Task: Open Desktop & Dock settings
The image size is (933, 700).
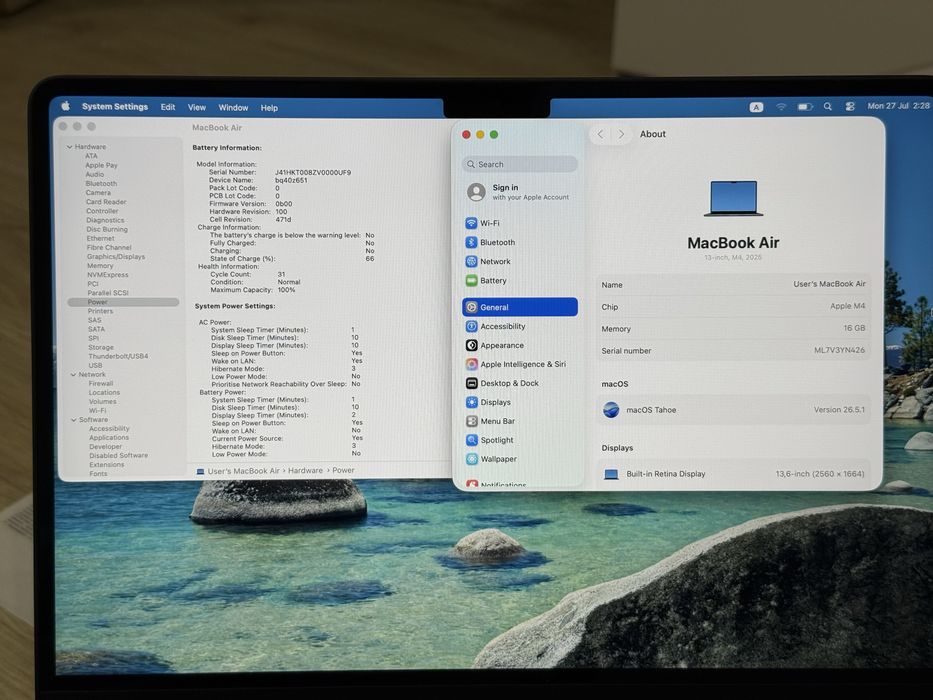Action: pyautogui.click(x=519, y=383)
